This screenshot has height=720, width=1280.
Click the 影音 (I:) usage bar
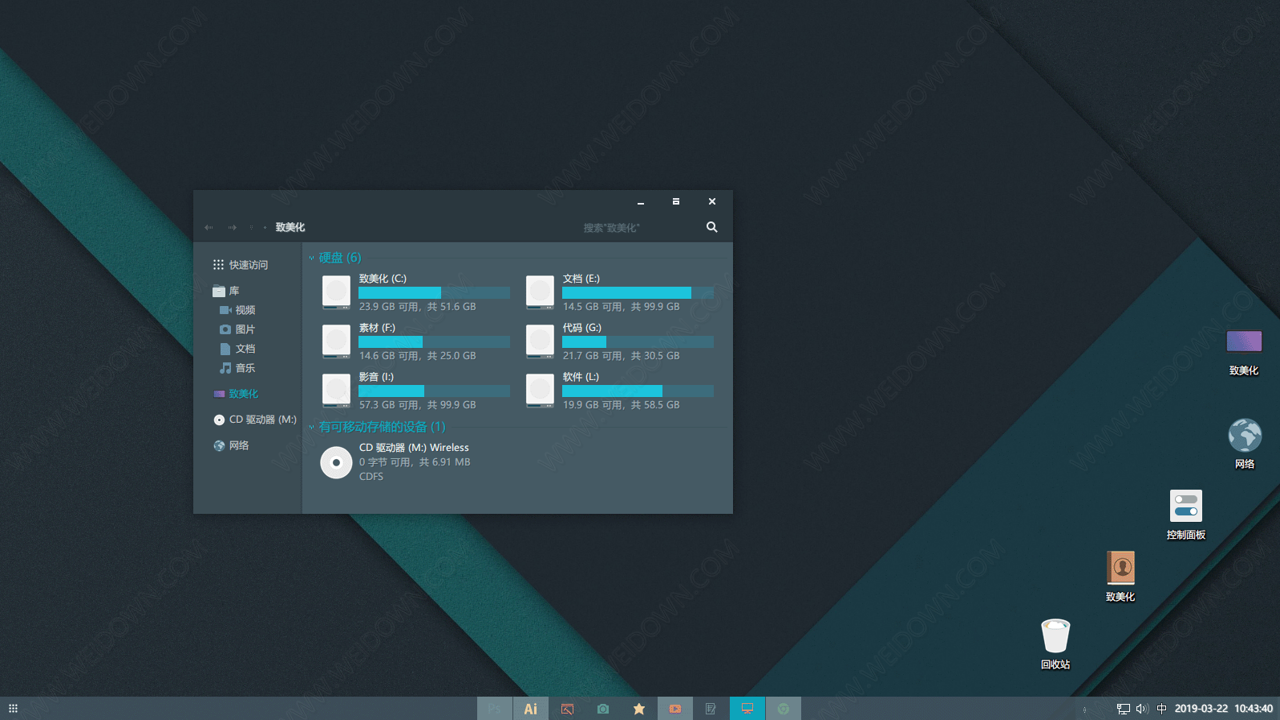434,391
